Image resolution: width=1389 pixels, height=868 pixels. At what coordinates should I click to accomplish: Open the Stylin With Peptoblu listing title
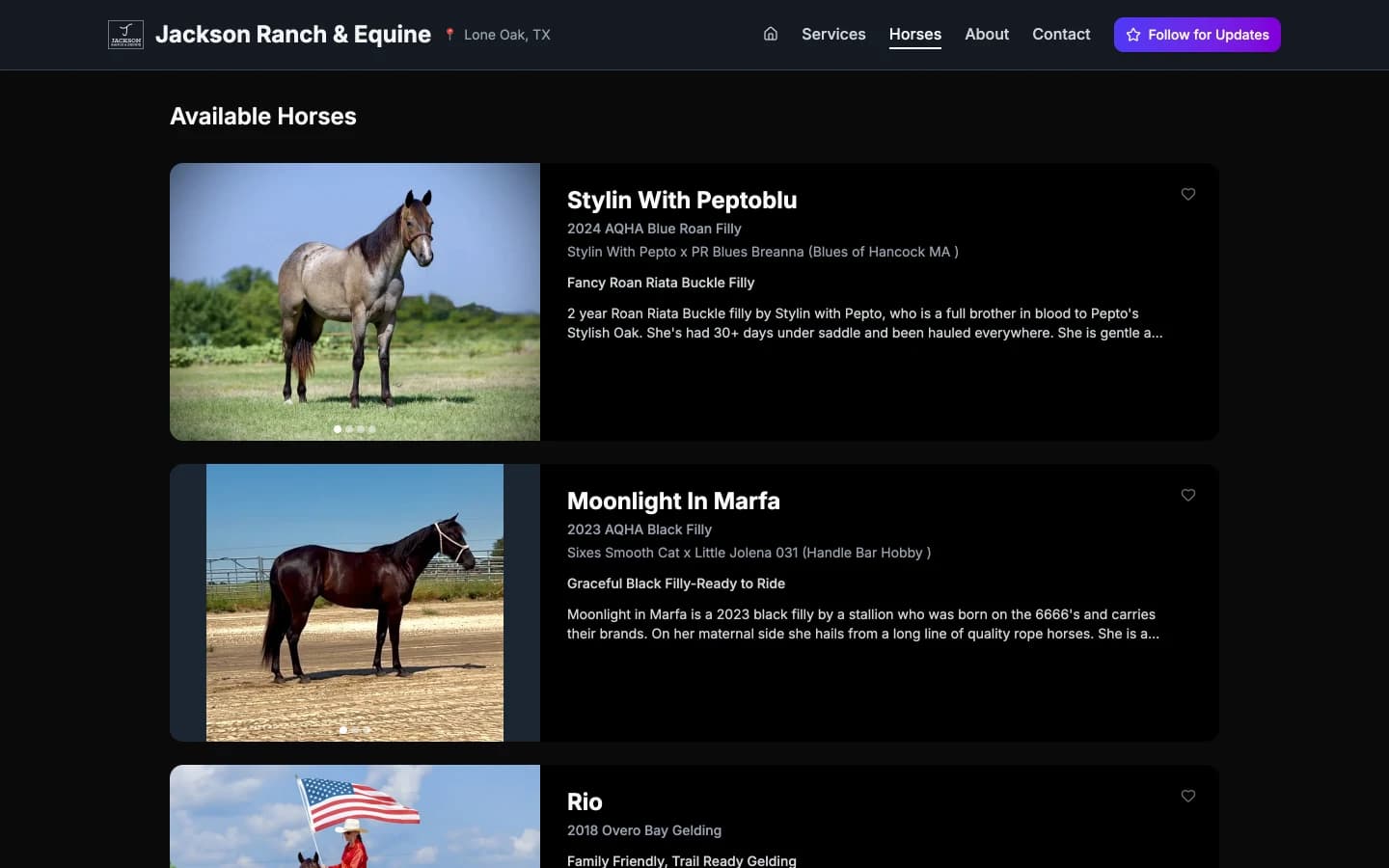tap(682, 200)
